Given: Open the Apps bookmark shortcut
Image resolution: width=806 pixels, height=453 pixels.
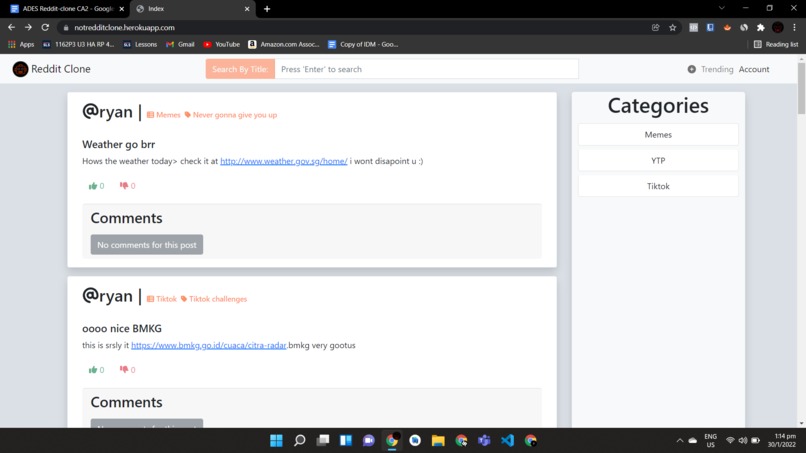Looking at the screenshot, I should click(21, 44).
